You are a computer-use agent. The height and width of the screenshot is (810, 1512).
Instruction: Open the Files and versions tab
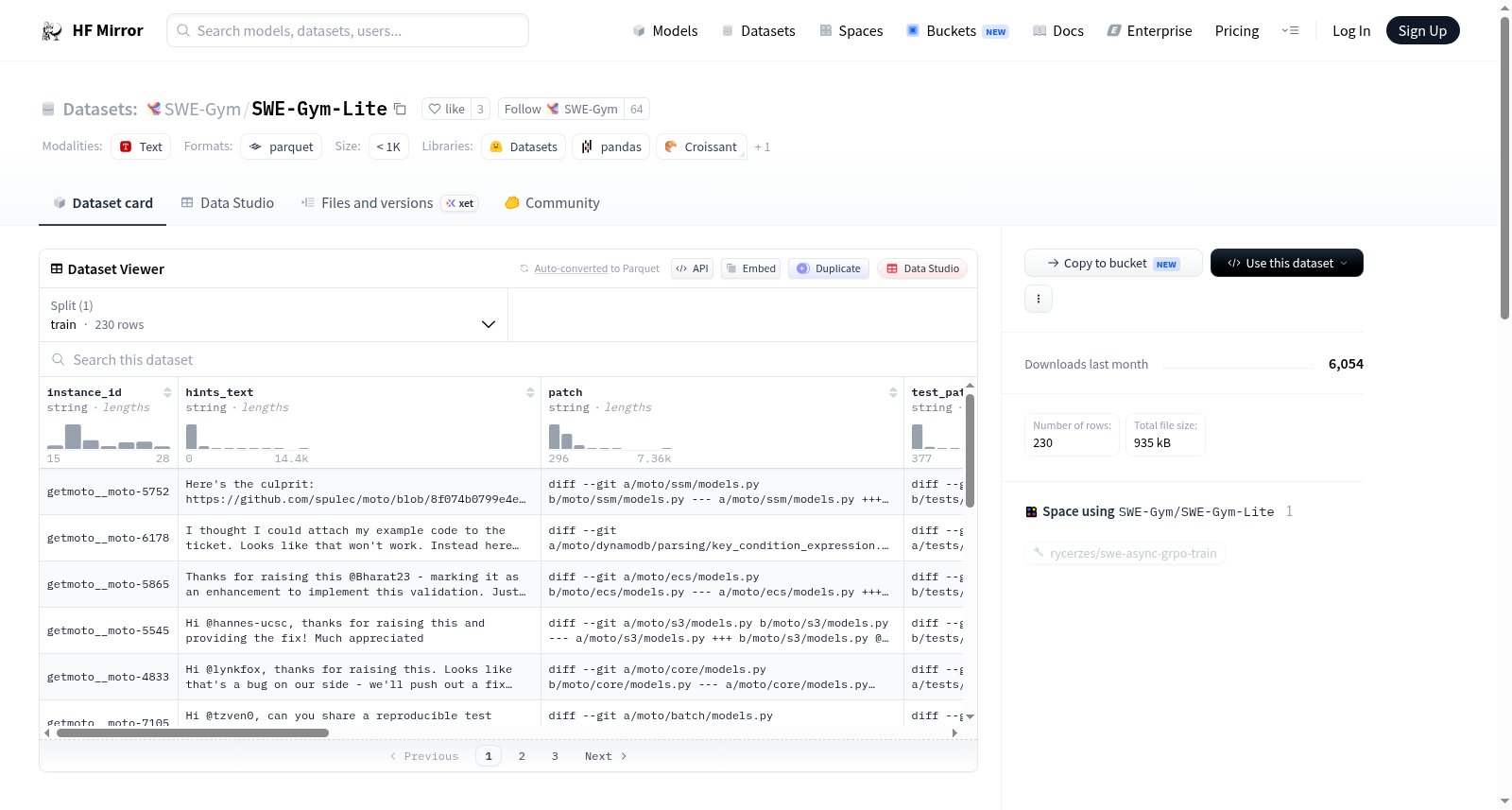tap(389, 203)
